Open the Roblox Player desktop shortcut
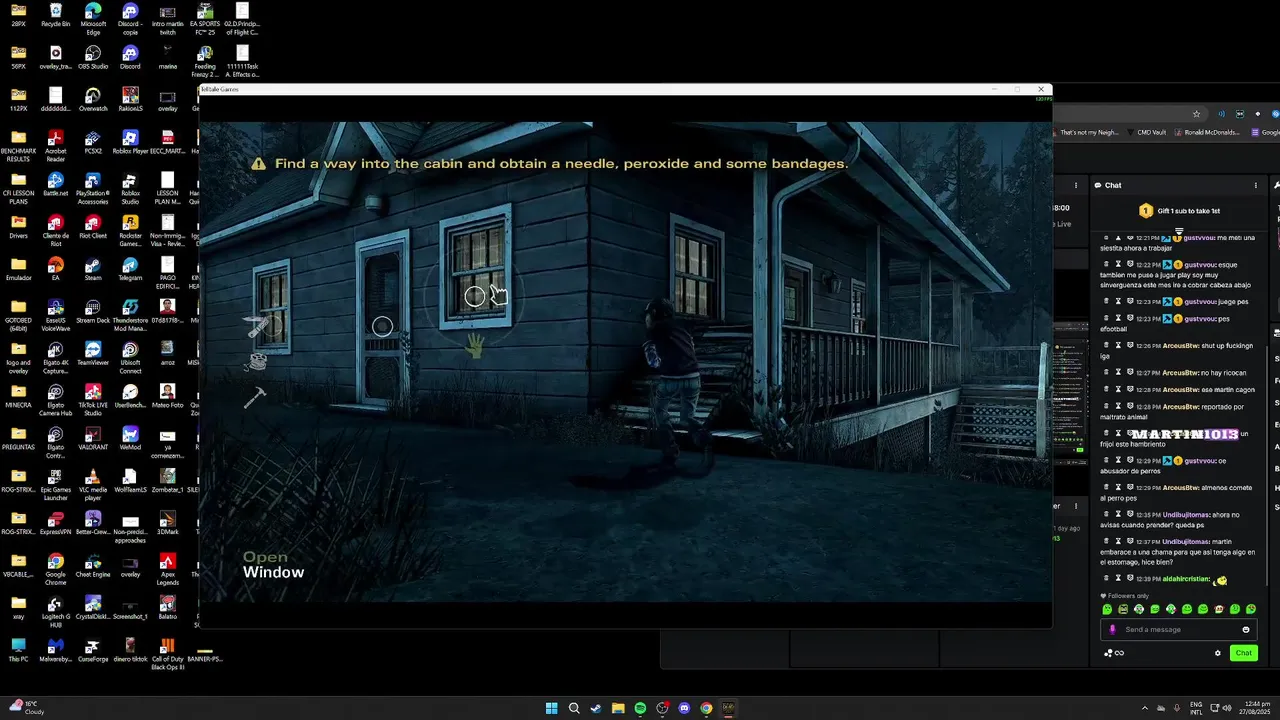This screenshot has width=1280, height=720. 130,141
